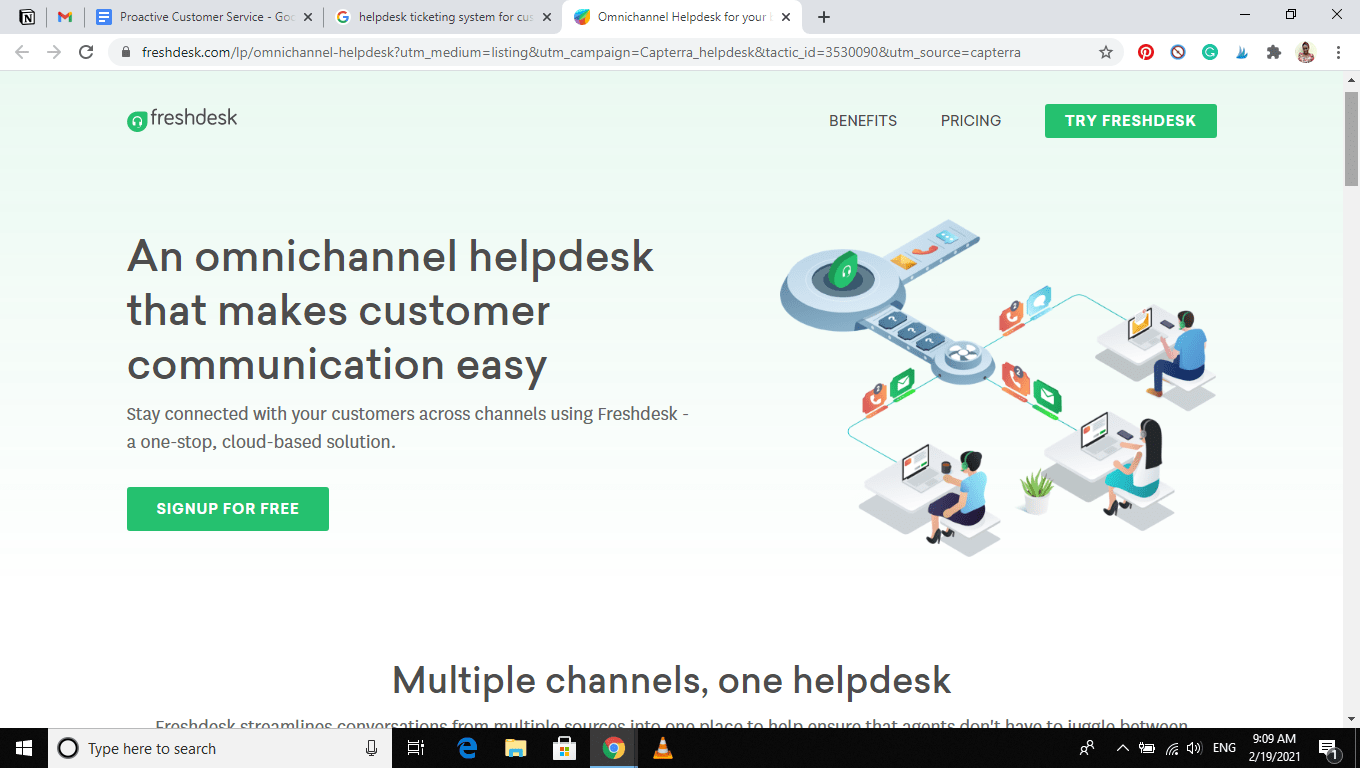Click the Chrome taskbar icon

pos(614,748)
